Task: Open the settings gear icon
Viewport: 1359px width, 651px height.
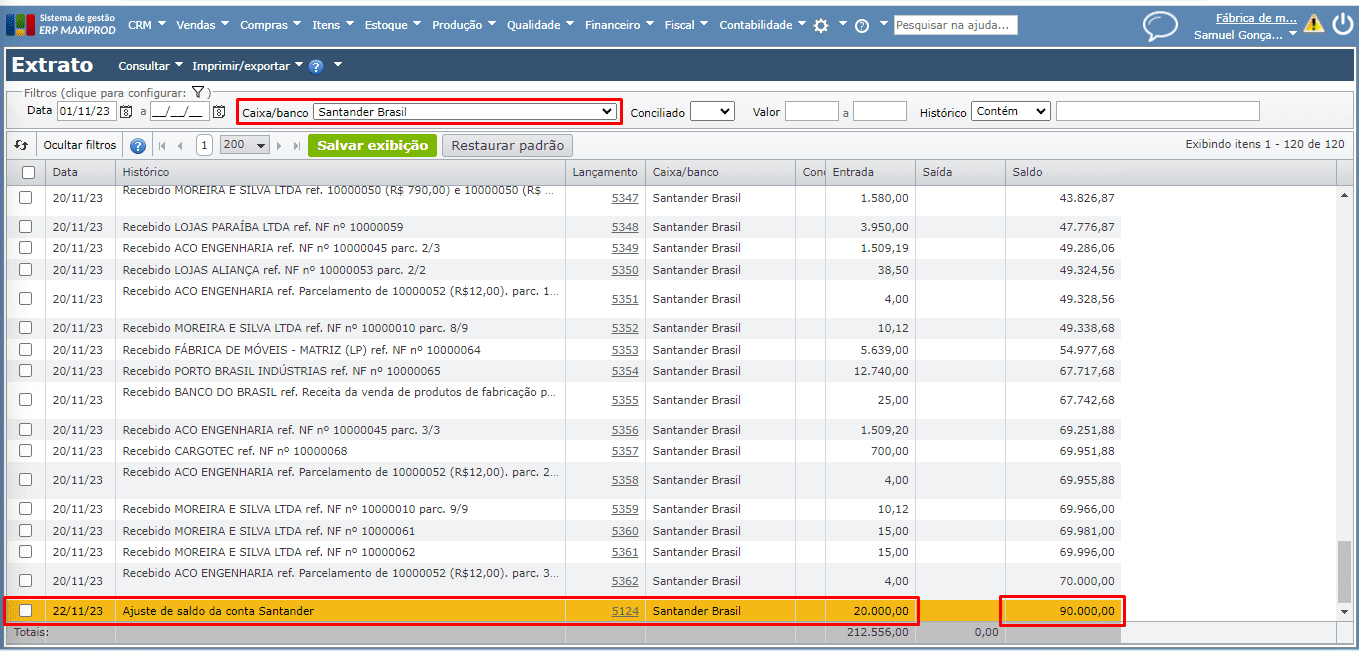Action: tap(821, 26)
